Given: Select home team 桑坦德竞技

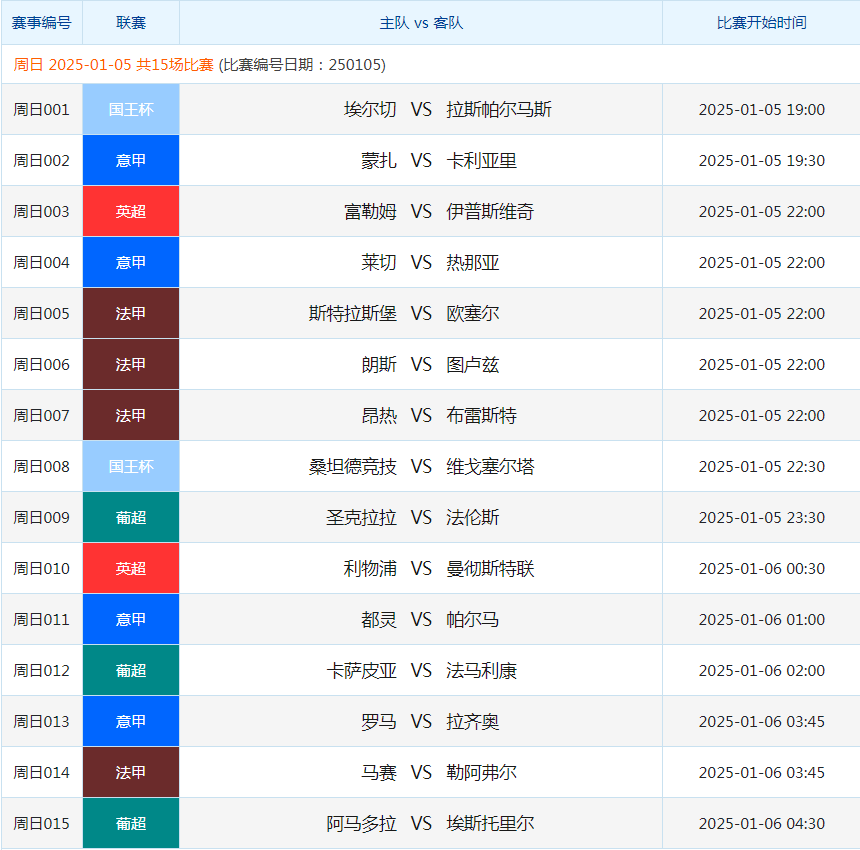Looking at the screenshot, I should pos(353,467).
